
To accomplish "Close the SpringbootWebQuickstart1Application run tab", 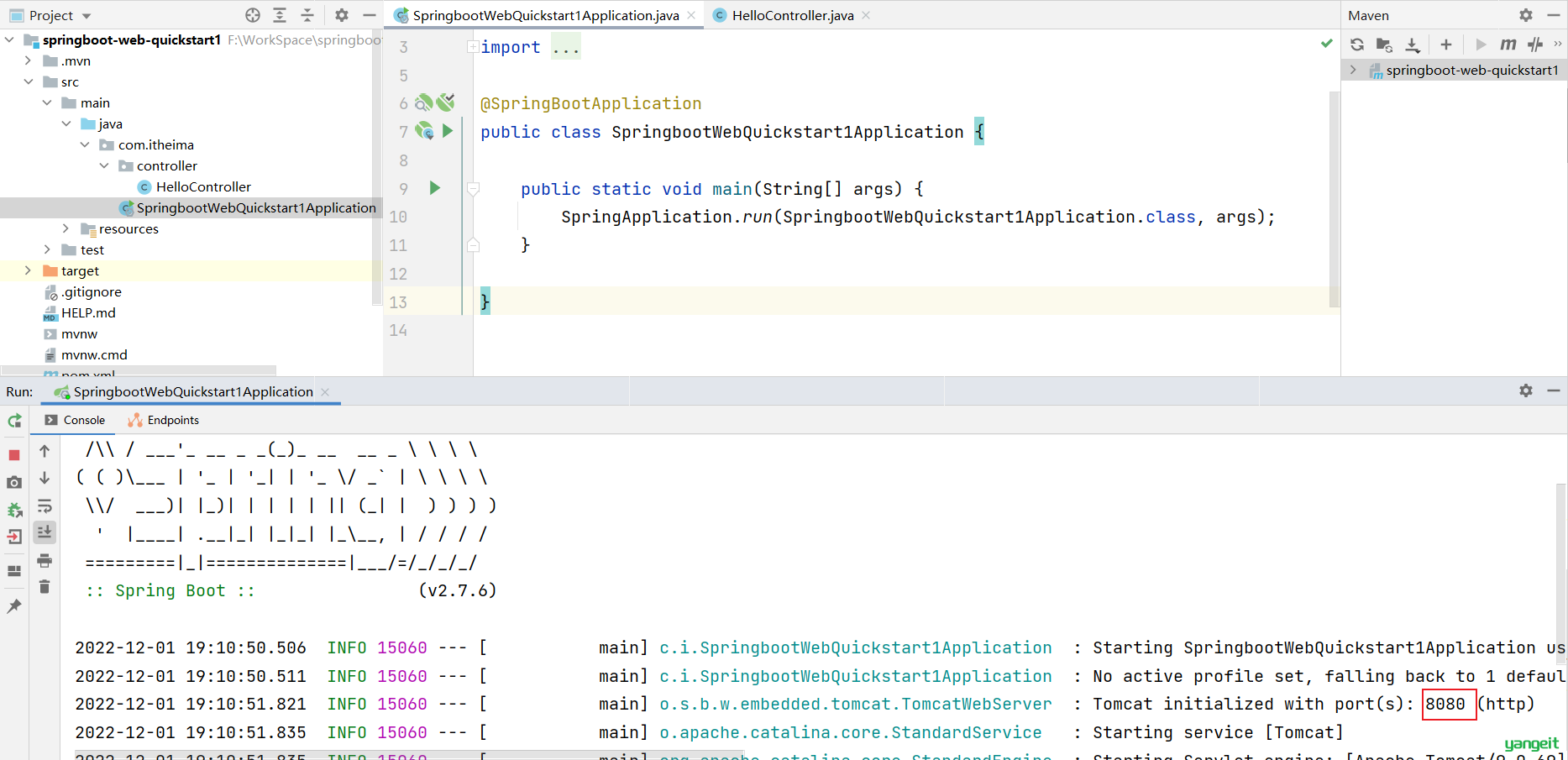I will pyautogui.click(x=325, y=392).
